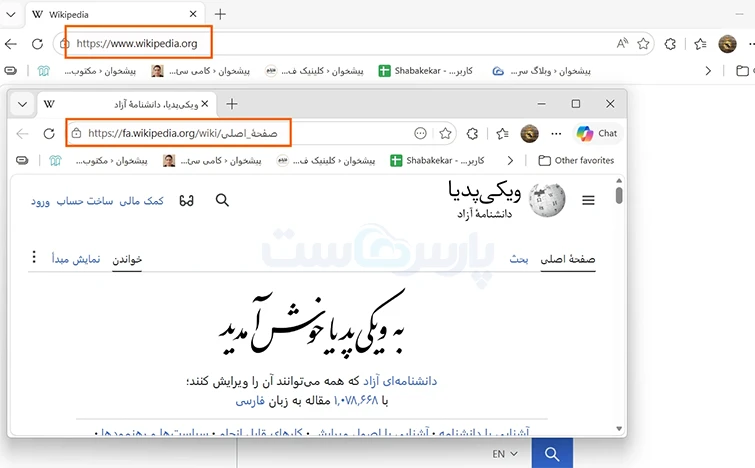
Task: Click فارسی language link
Action: pyautogui.click(x=250, y=401)
